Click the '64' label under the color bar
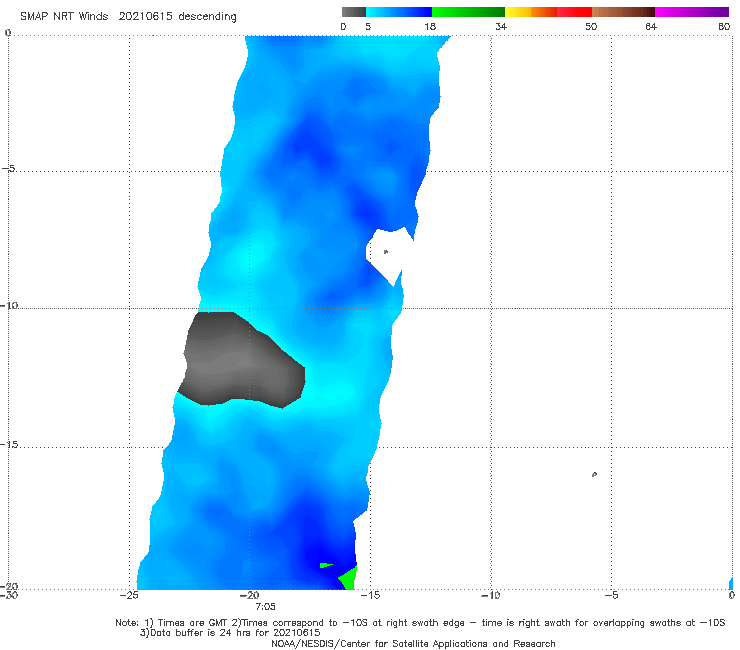Viewport: 740px width, 650px height. click(651, 26)
